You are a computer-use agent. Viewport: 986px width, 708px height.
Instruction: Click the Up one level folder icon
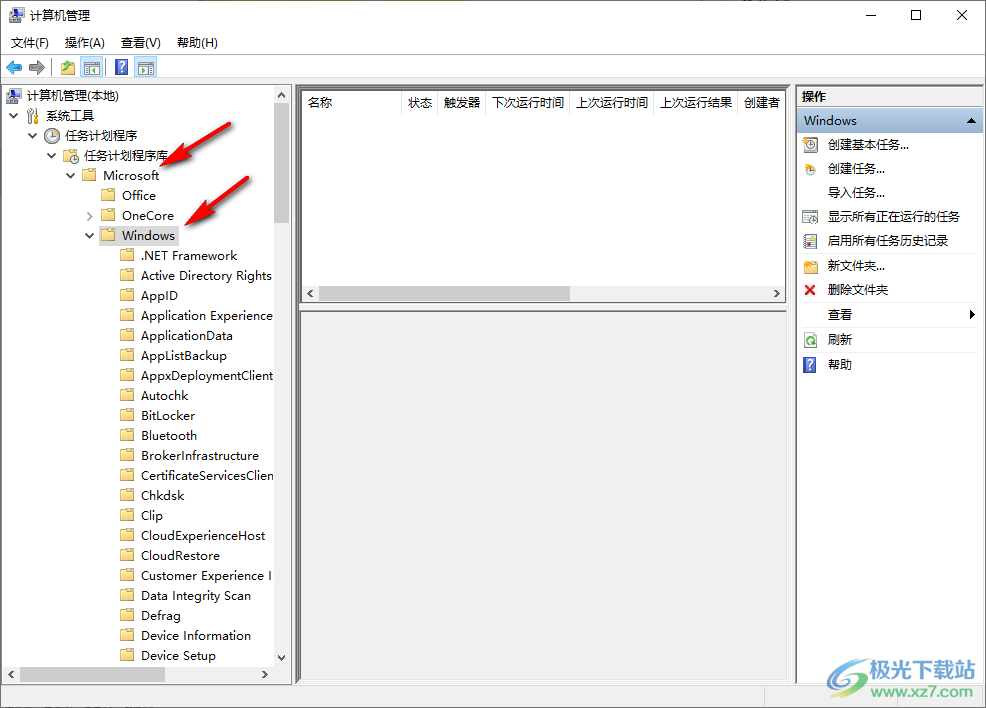point(68,67)
